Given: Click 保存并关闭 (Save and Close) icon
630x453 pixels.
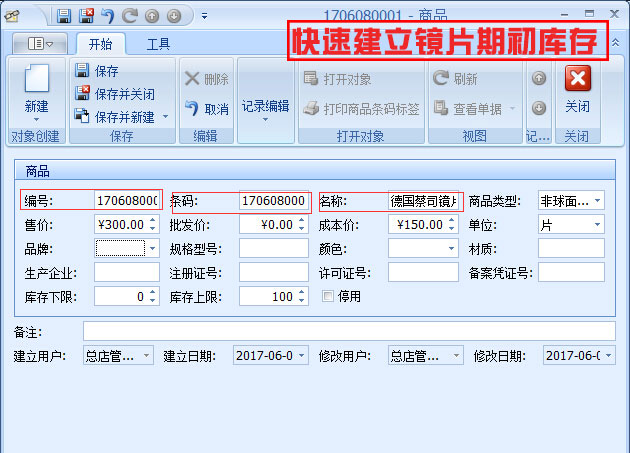Looking at the screenshot, I should 84,94.
